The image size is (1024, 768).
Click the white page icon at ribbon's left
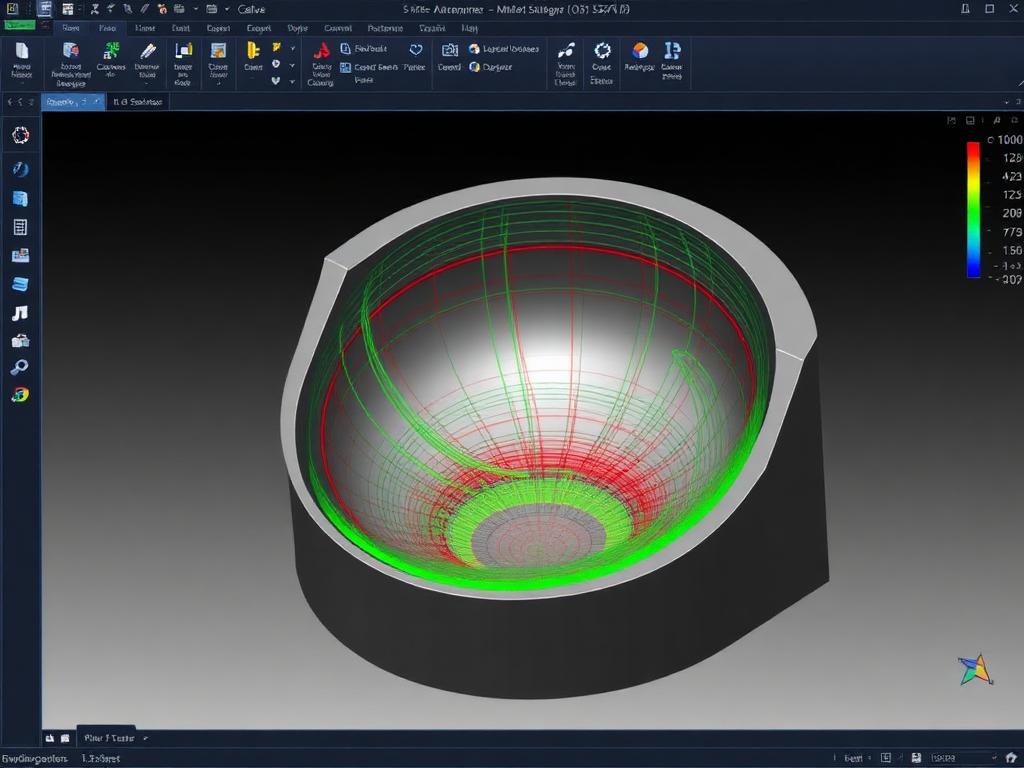click(x=22, y=51)
